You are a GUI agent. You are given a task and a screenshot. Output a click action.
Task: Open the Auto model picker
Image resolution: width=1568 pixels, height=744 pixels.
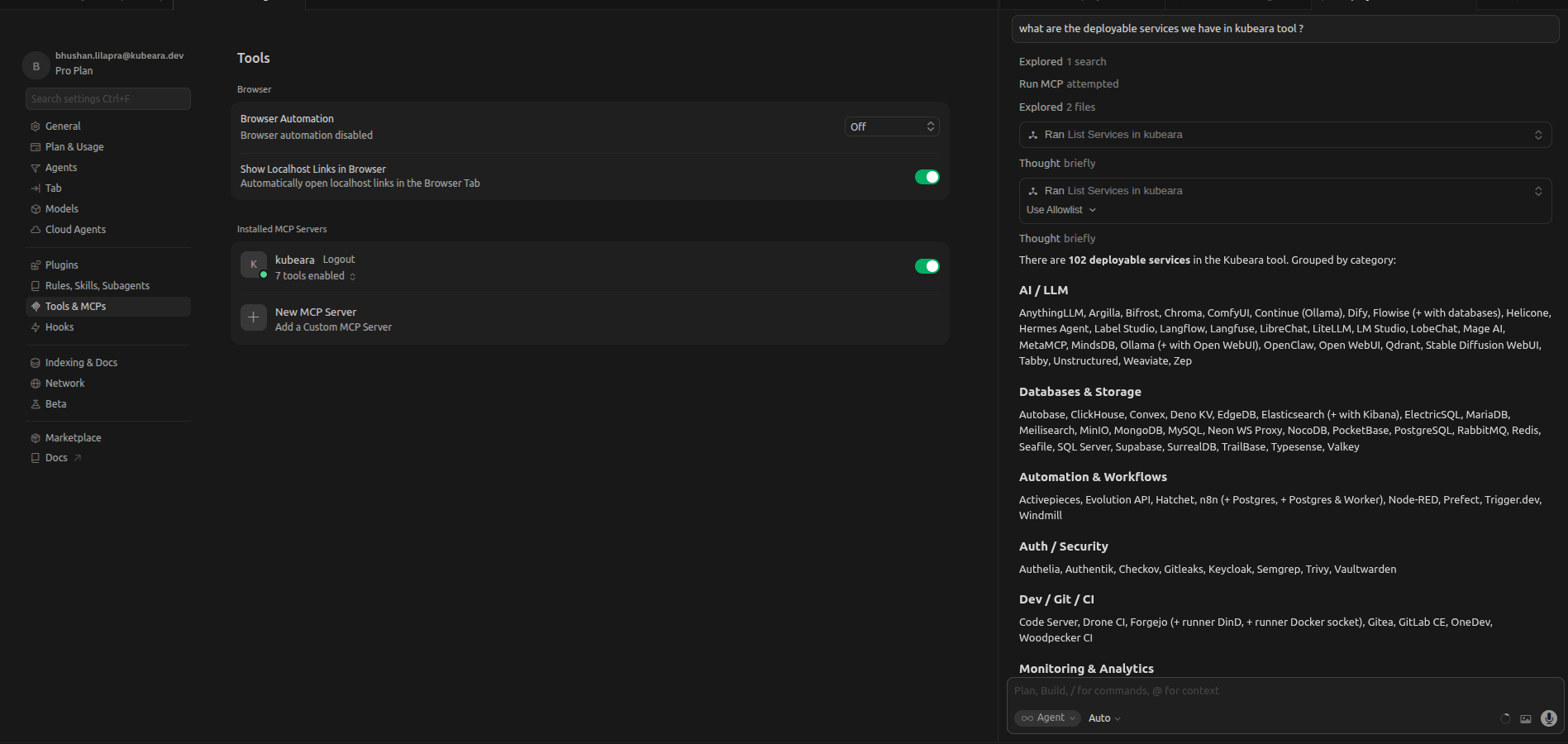(x=1104, y=718)
